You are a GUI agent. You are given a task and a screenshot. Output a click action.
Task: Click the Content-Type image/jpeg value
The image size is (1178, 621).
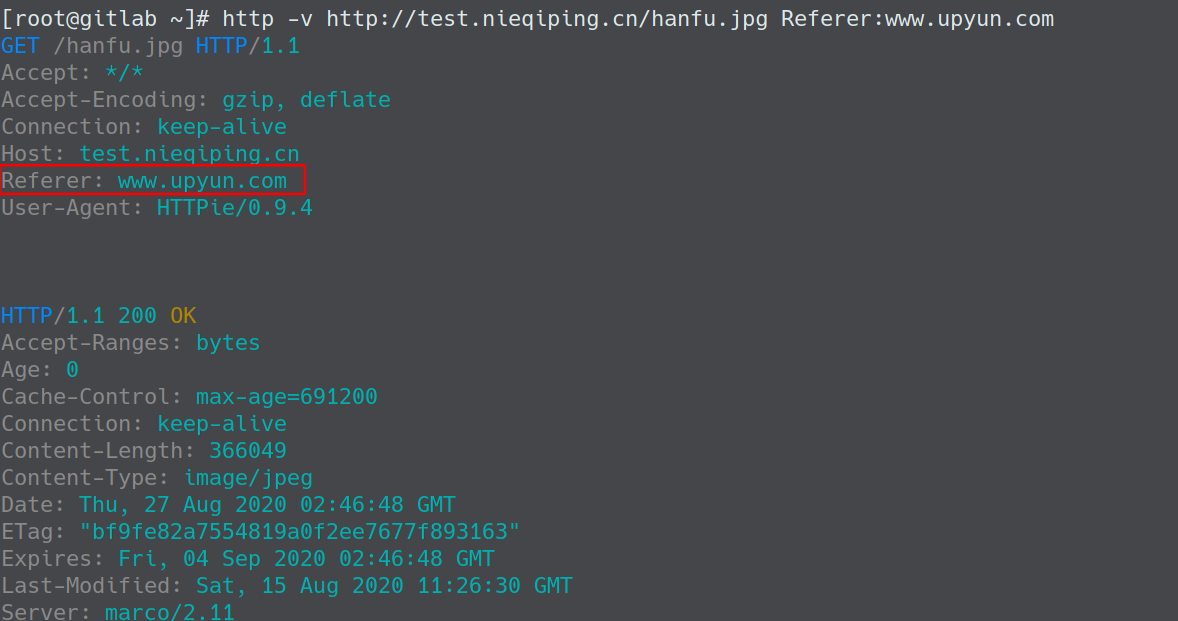[248, 478]
